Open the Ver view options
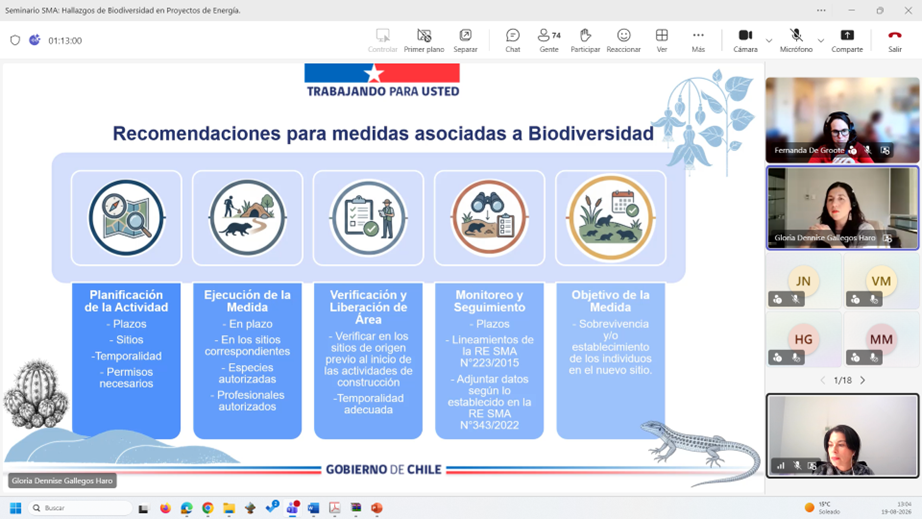The image size is (922, 519). click(662, 41)
